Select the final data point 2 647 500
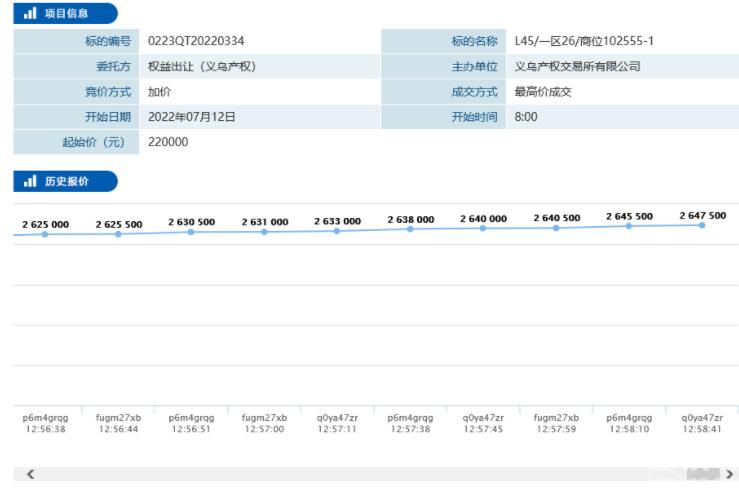739x491 pixels. (x=702, y=225)
